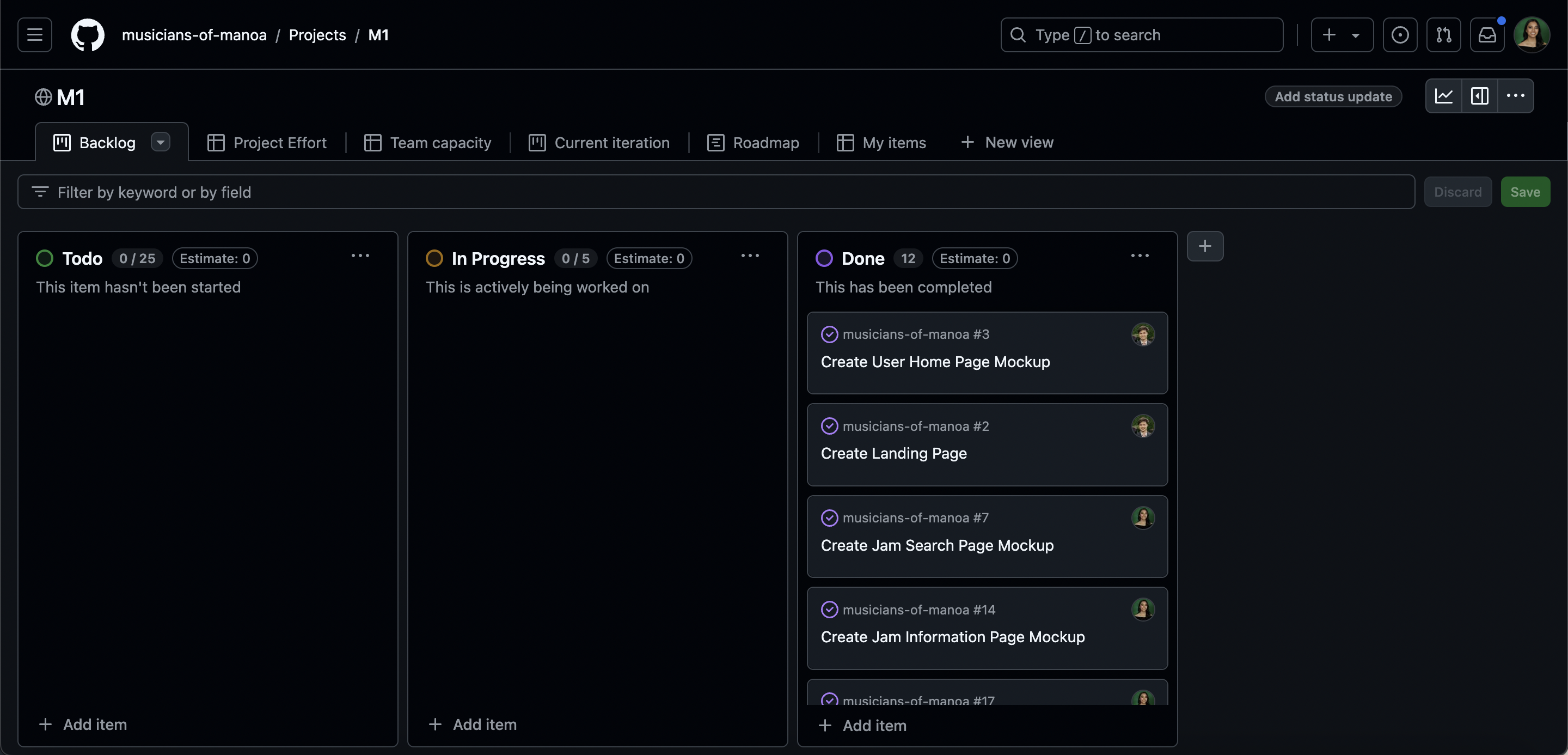Add item to Todo column
This screenshot has width=1568, height=755.
[83, 724]
